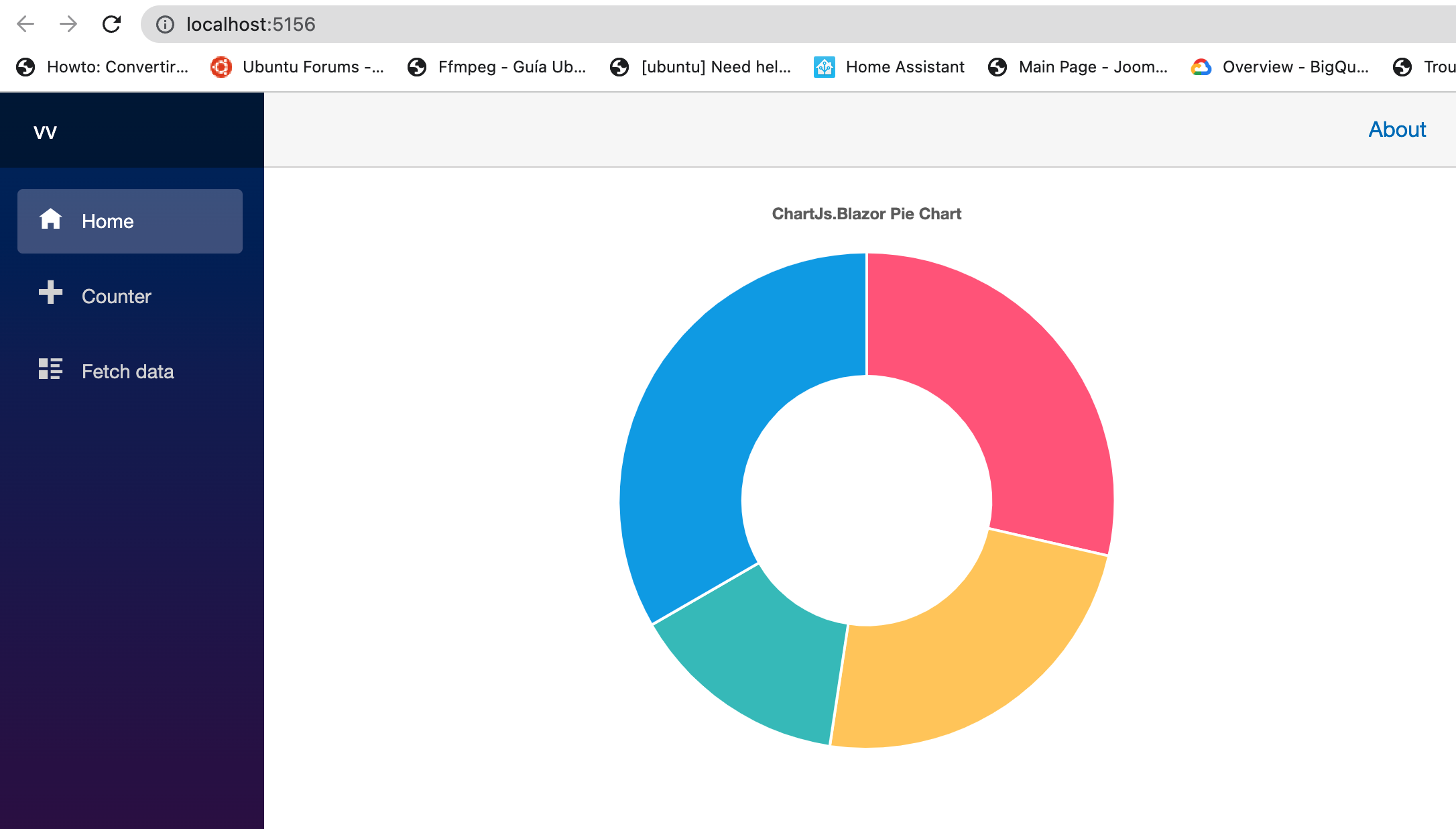Click the browser forward arrow
The width and height of the screenshot is (1456, 829).
point(68,25)
